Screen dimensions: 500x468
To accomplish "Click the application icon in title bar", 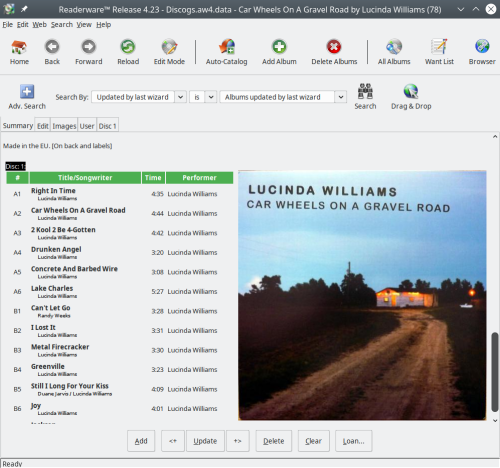I will coord(9,9).
